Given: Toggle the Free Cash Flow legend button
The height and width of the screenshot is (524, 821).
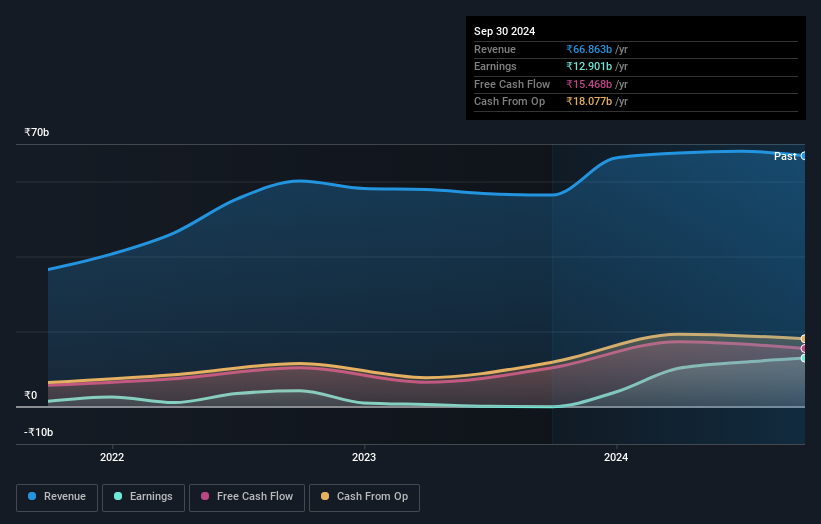Looking at the screenshot, I should 247,497.
